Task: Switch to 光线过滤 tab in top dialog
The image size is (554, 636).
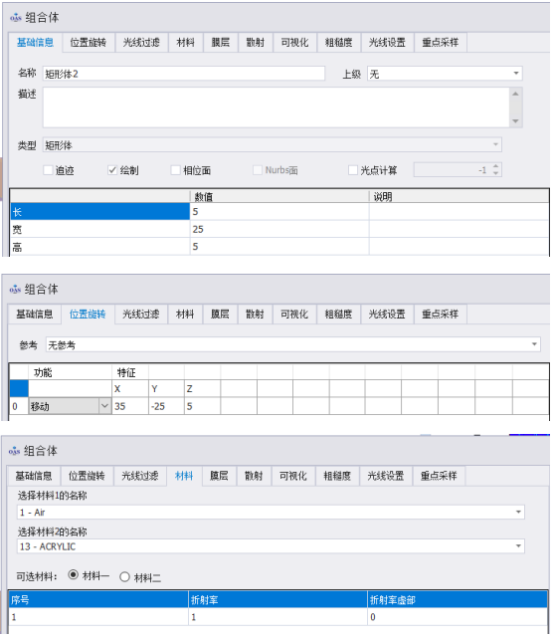Action: tap(141, 43)
